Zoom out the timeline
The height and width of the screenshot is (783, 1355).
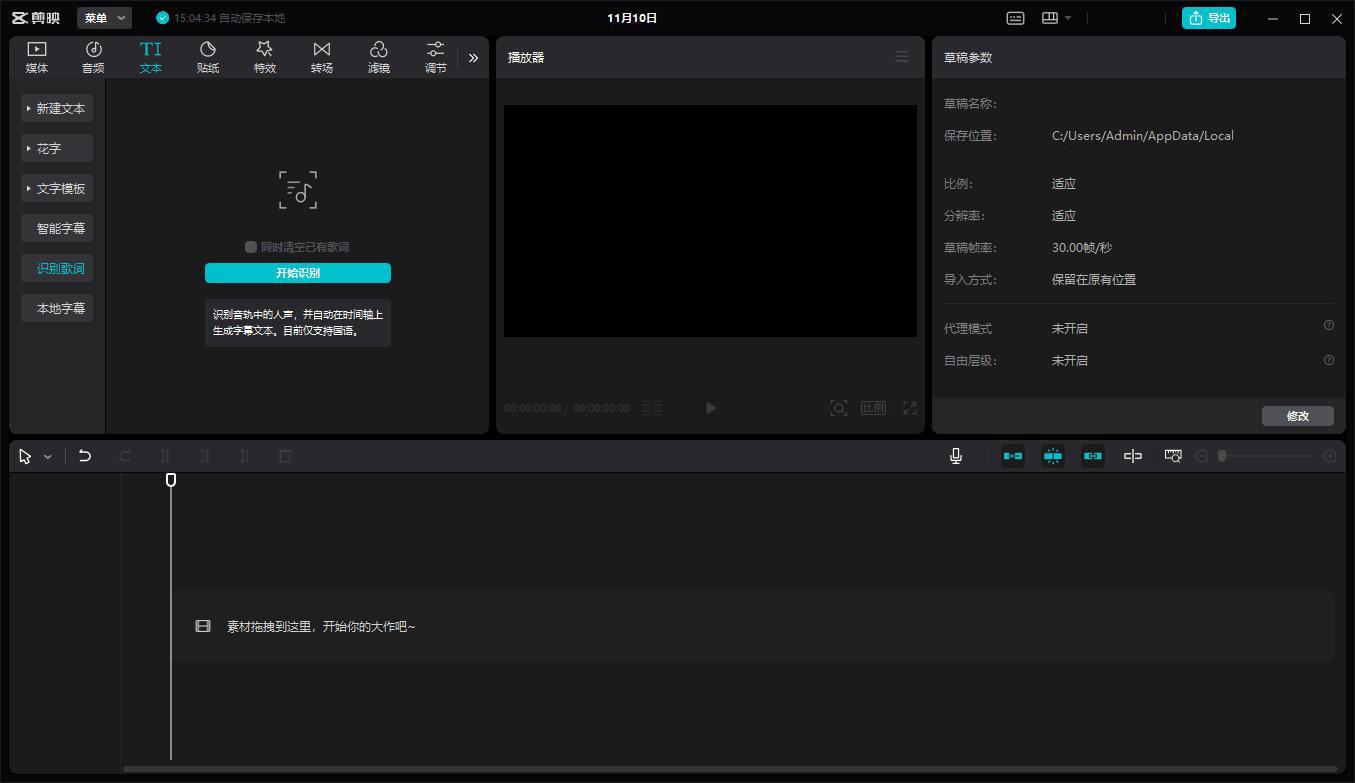coord(1202,456)
